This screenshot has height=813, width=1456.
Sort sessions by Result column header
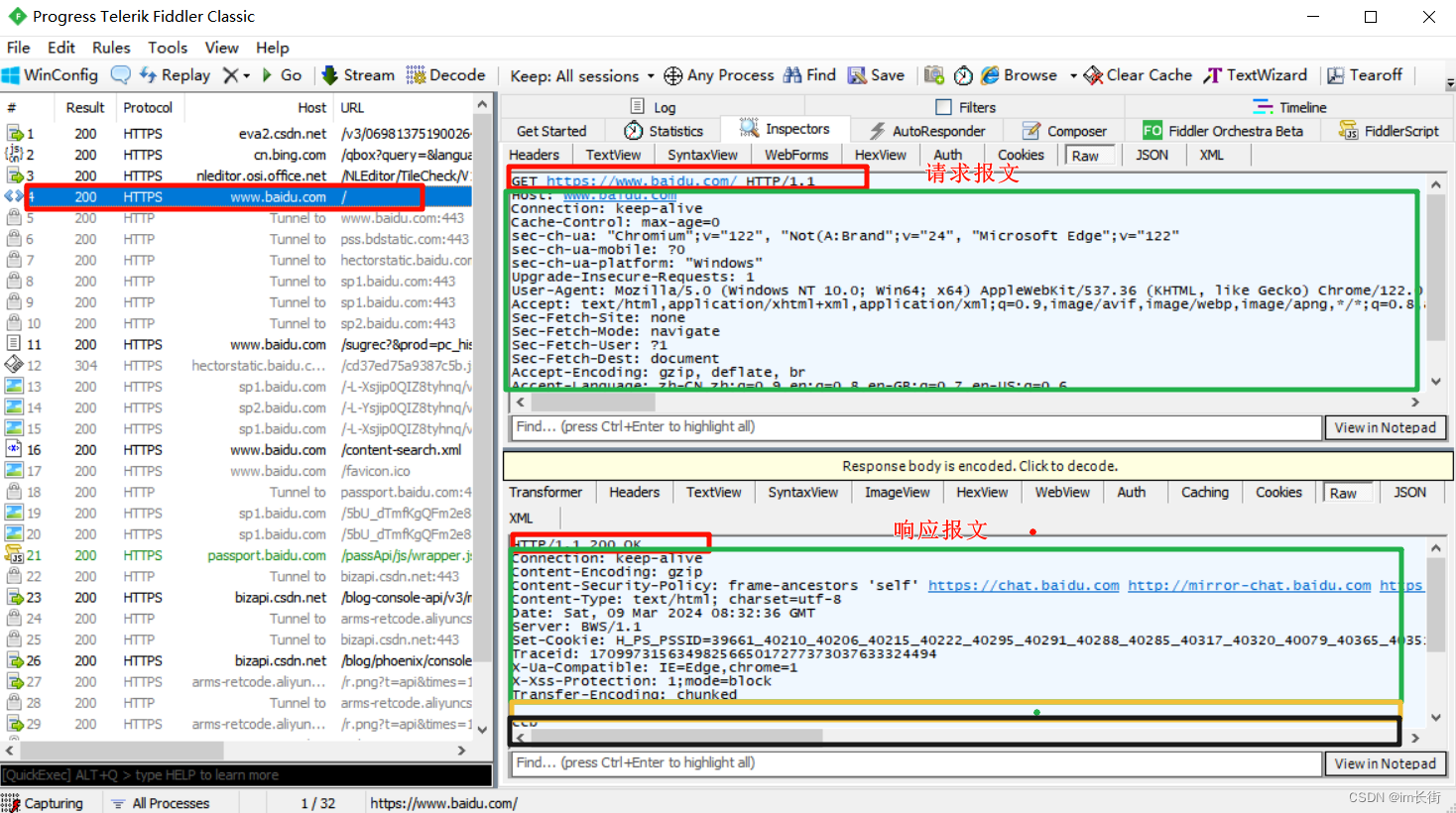[85, 107]
